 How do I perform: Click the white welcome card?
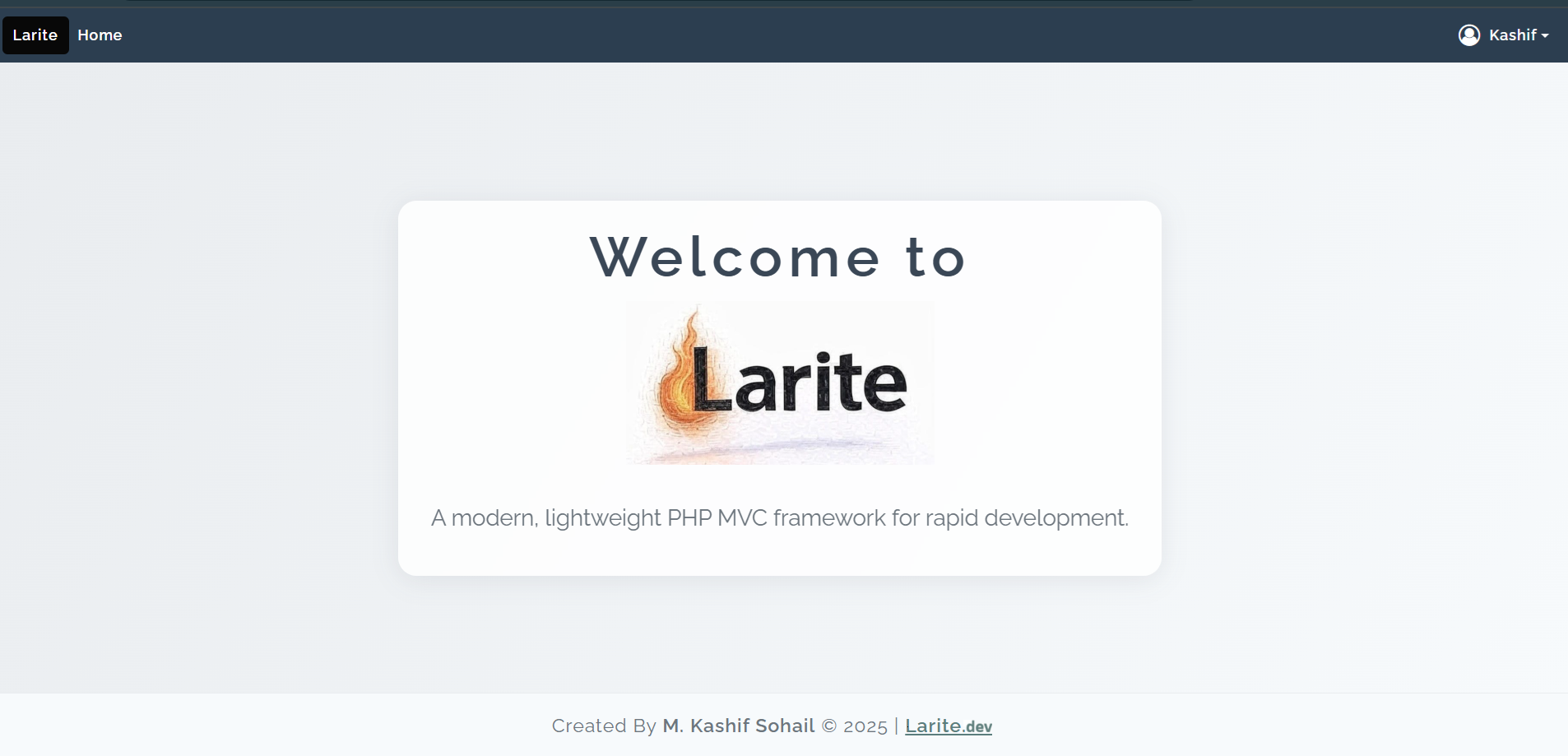click(779, 387)
